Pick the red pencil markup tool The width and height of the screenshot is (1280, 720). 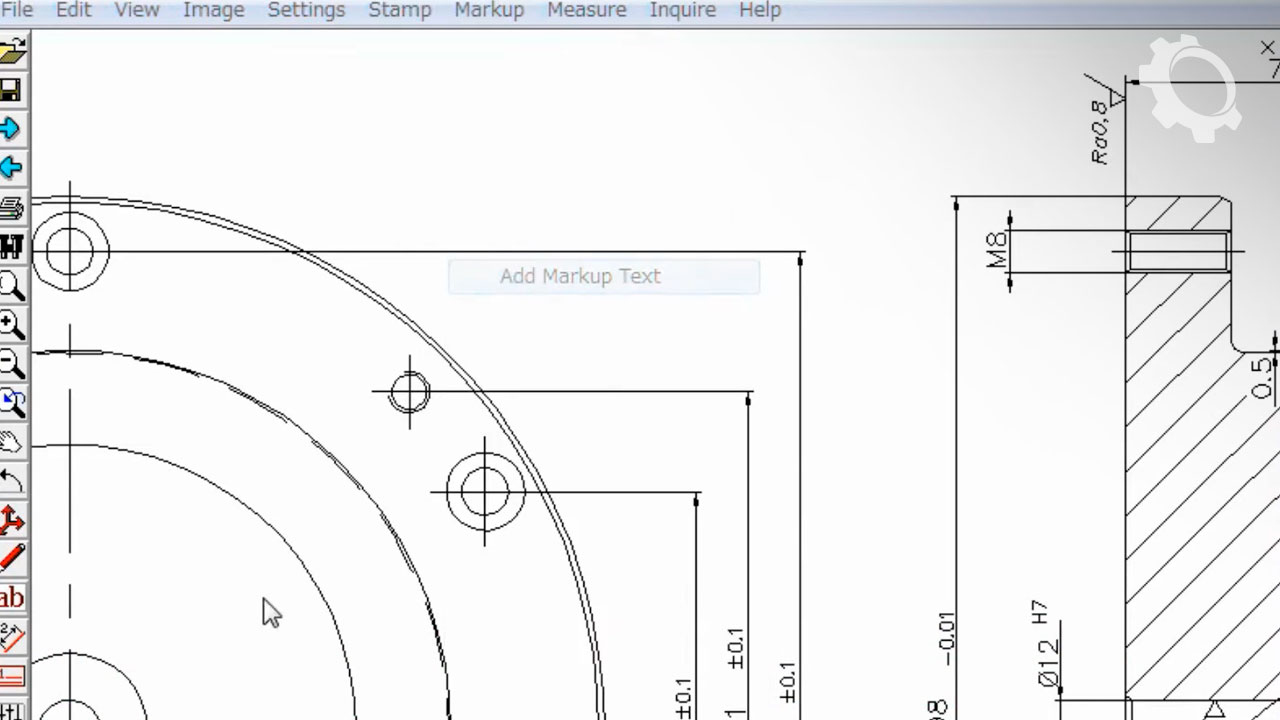click(x=11, y=559)
